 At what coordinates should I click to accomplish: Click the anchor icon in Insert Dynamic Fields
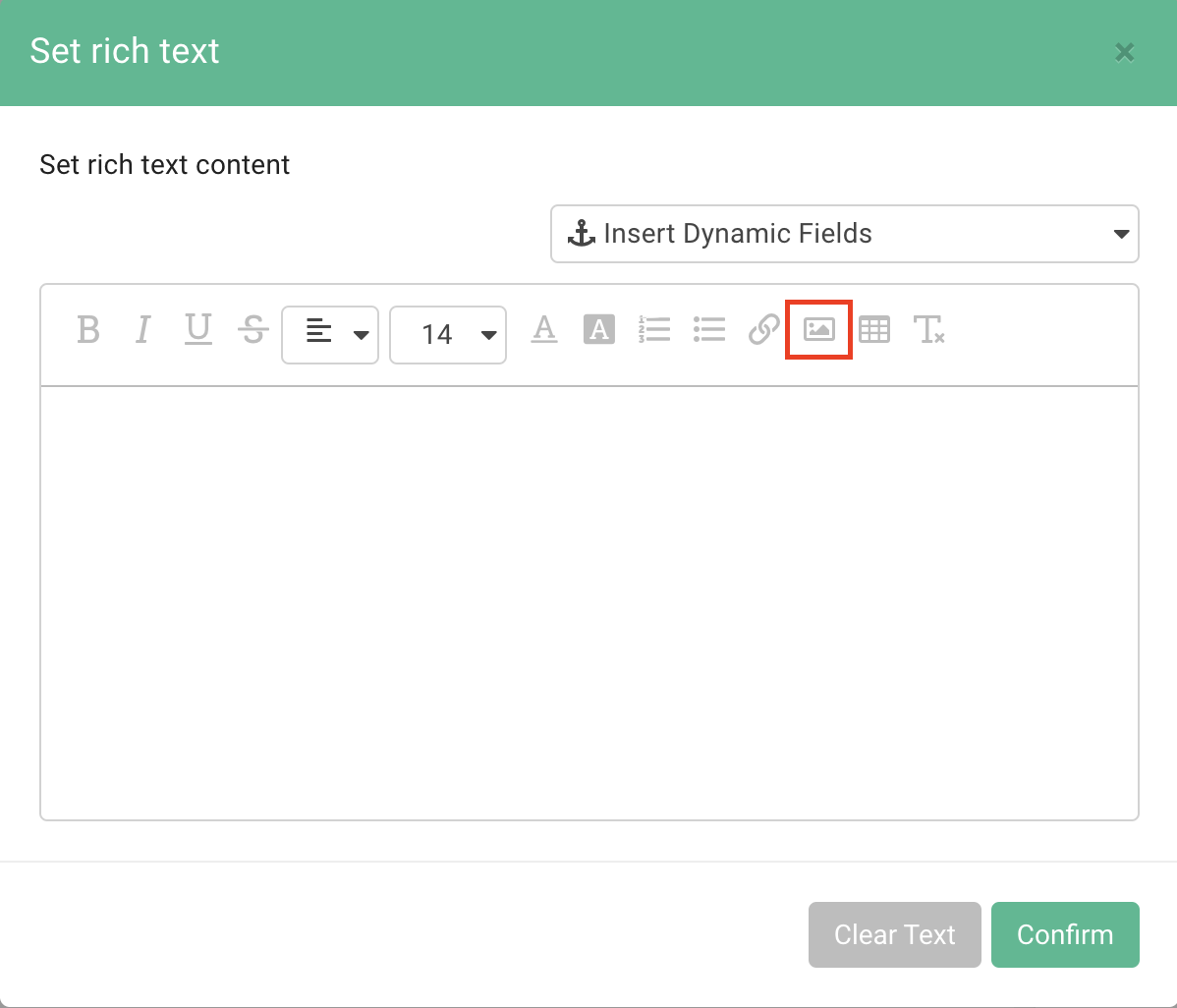pos(581,234)
